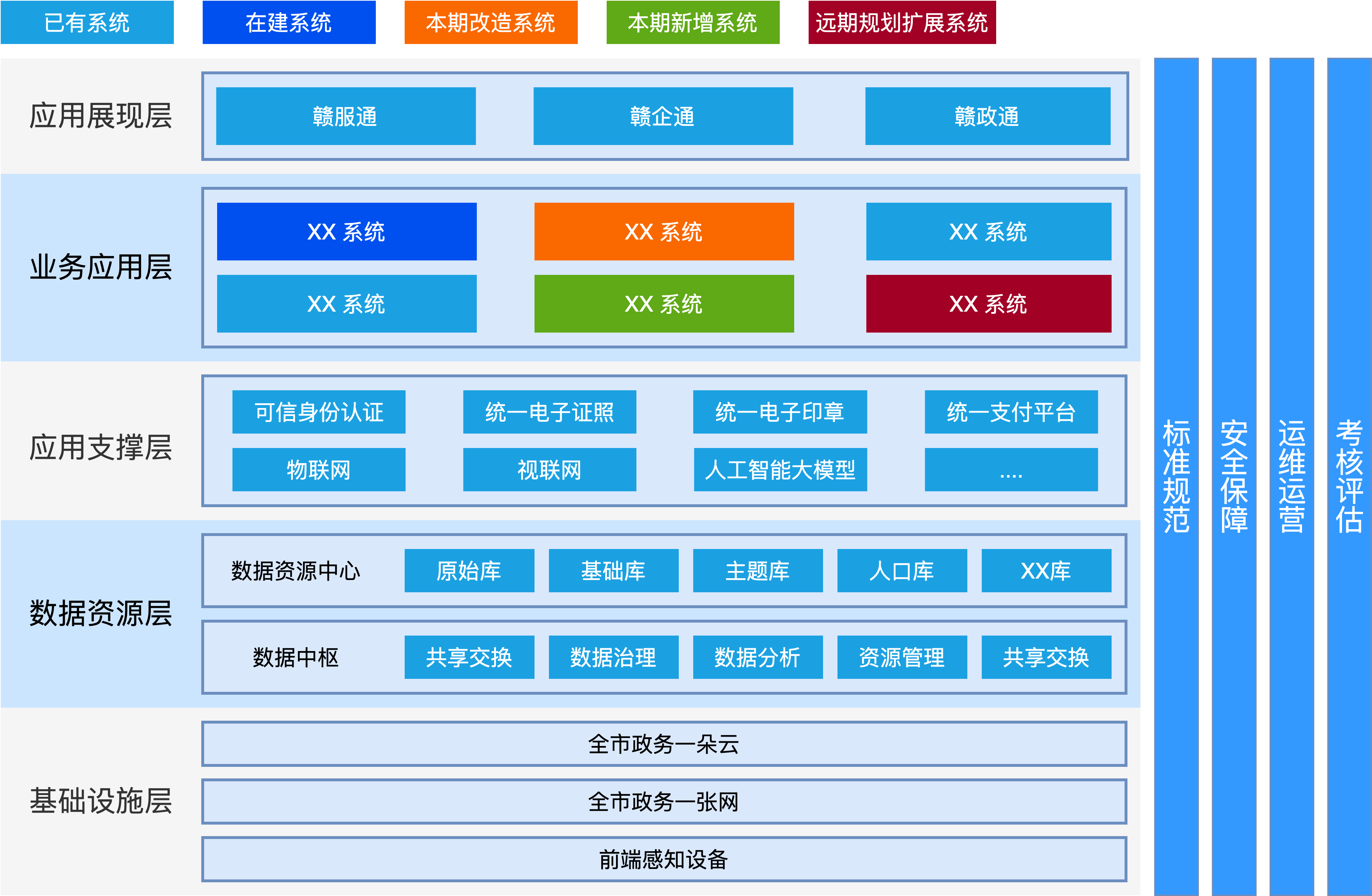
Task: Expand the 数据中枢 section
Action: click(296, 656)
